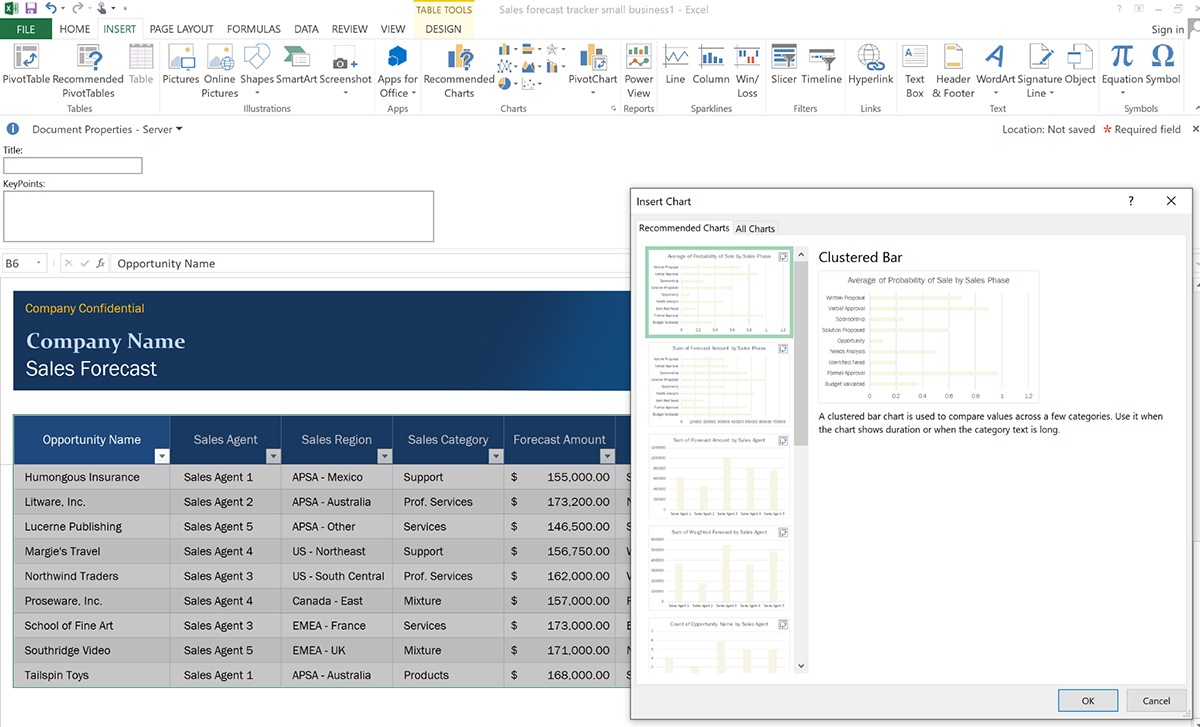Add a Hyperlink
This screenshot has height=727, width=1200.
click(x=870, y=67)
